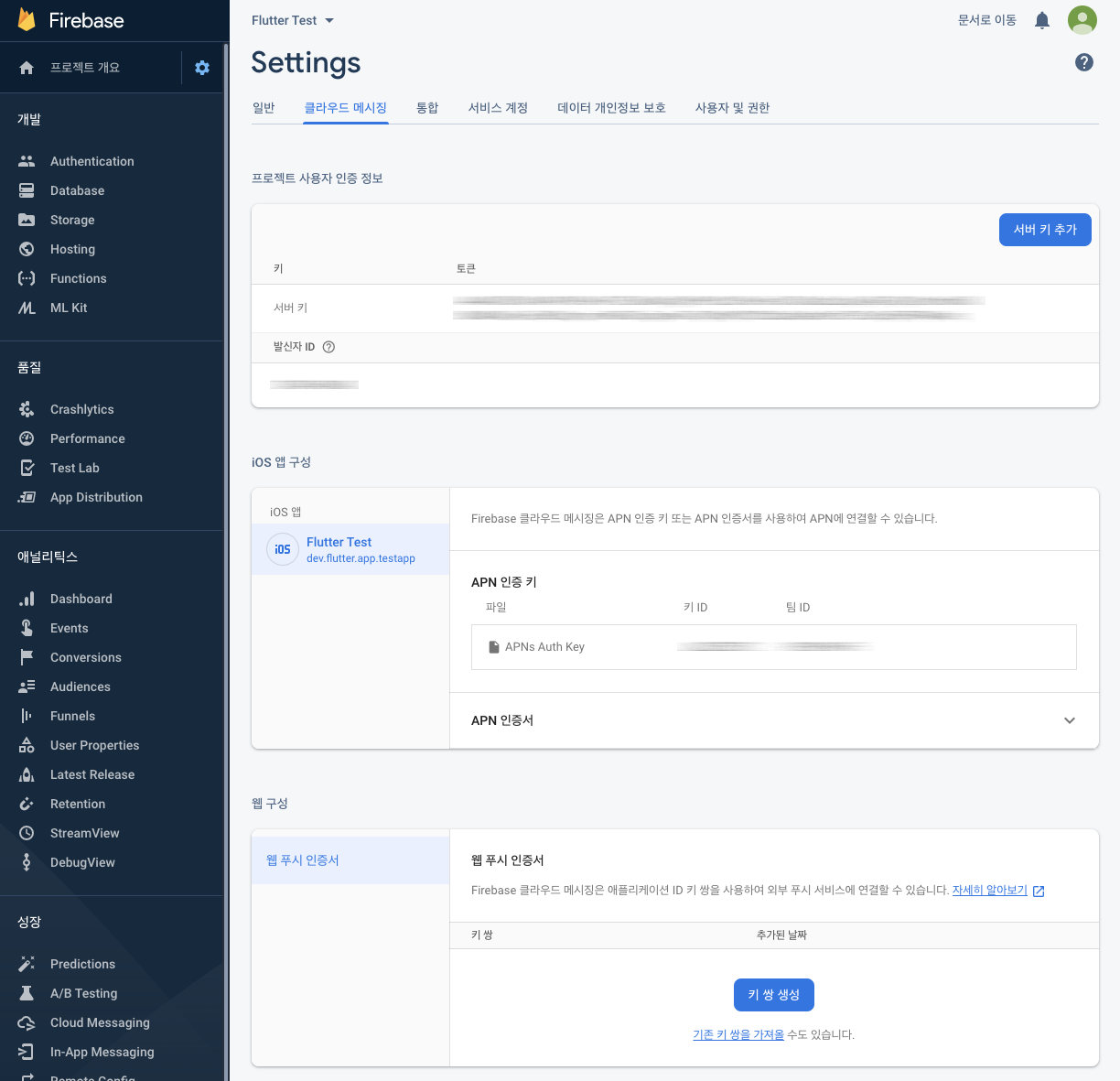Screen dimensions: 1120x1081
Task: Open notifications bell icon
Action: click(1042, 20)
